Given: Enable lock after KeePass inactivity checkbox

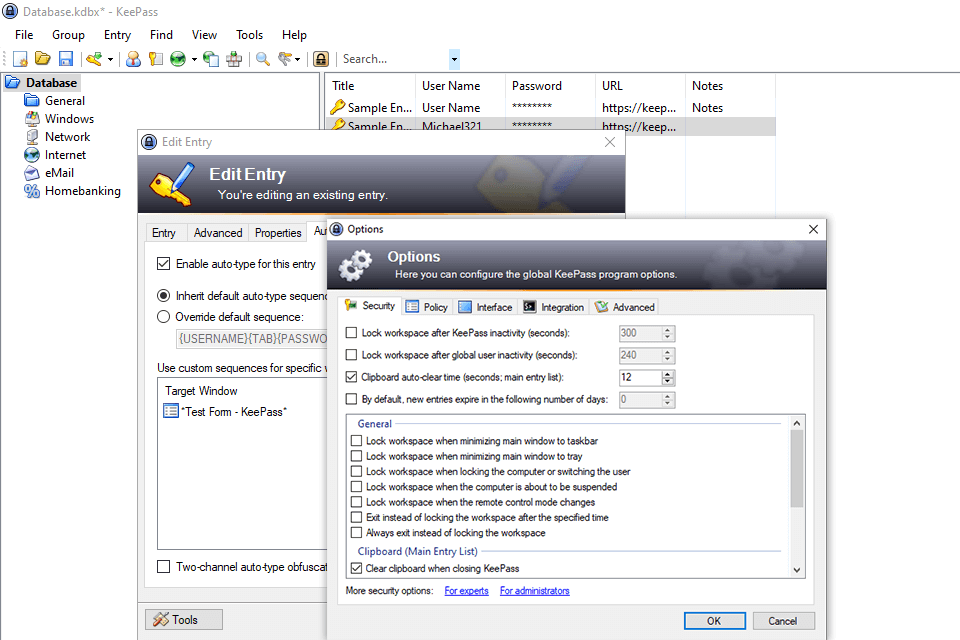Looking at the screenshot, I should (351, 333).
